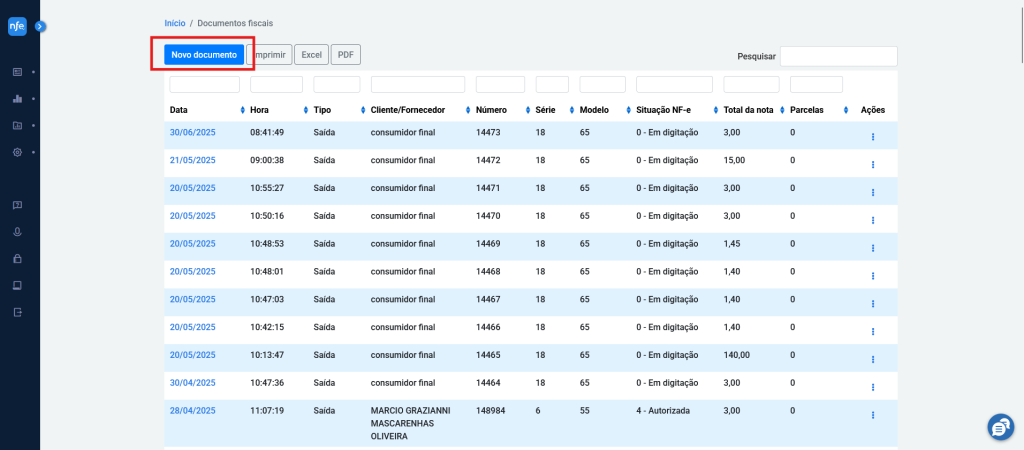Open the card list icon in sidebar
1024x450 pixels.
pos(18,72)
